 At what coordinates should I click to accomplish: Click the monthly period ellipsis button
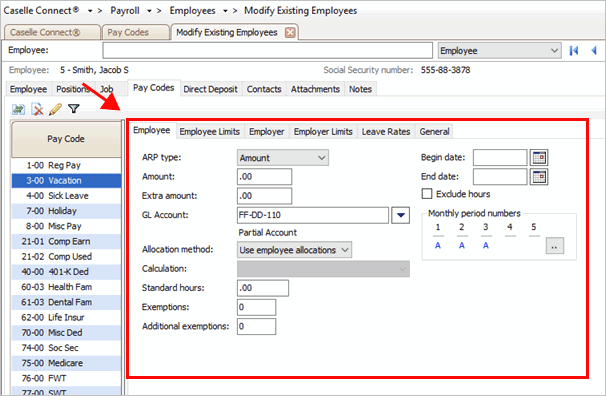555,246
